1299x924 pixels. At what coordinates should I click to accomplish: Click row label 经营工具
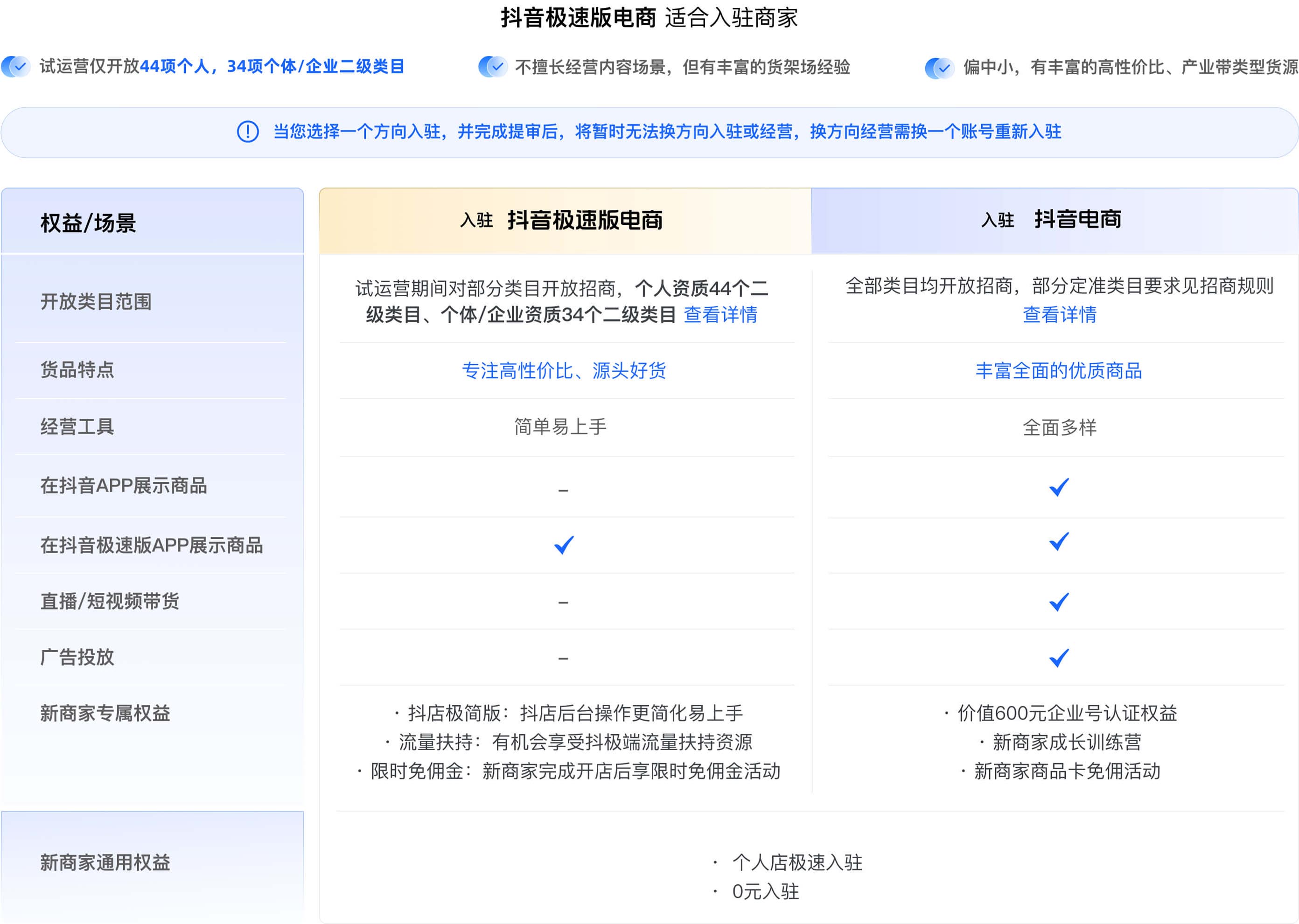coord(77,427)
